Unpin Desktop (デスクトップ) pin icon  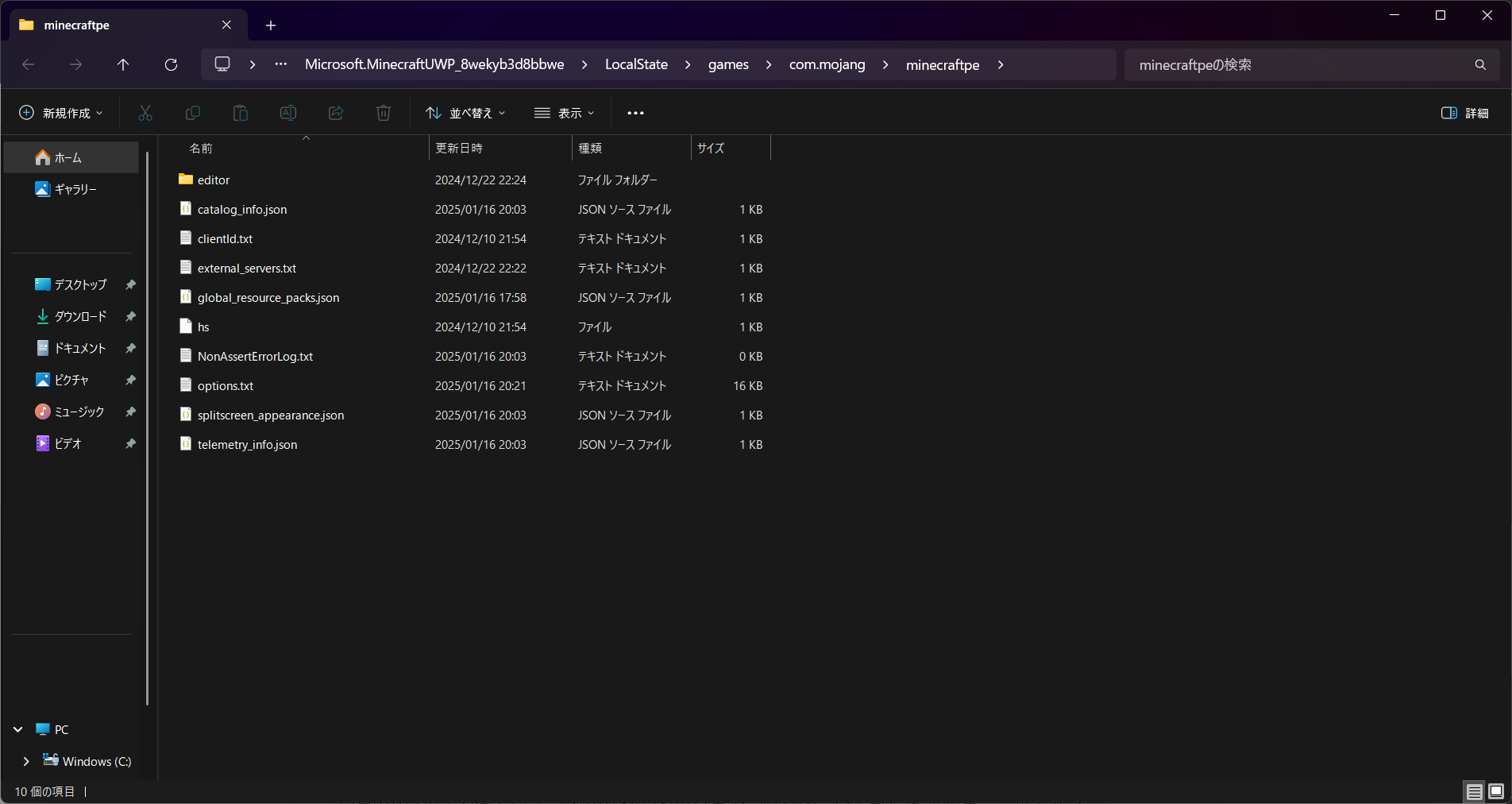130,284
